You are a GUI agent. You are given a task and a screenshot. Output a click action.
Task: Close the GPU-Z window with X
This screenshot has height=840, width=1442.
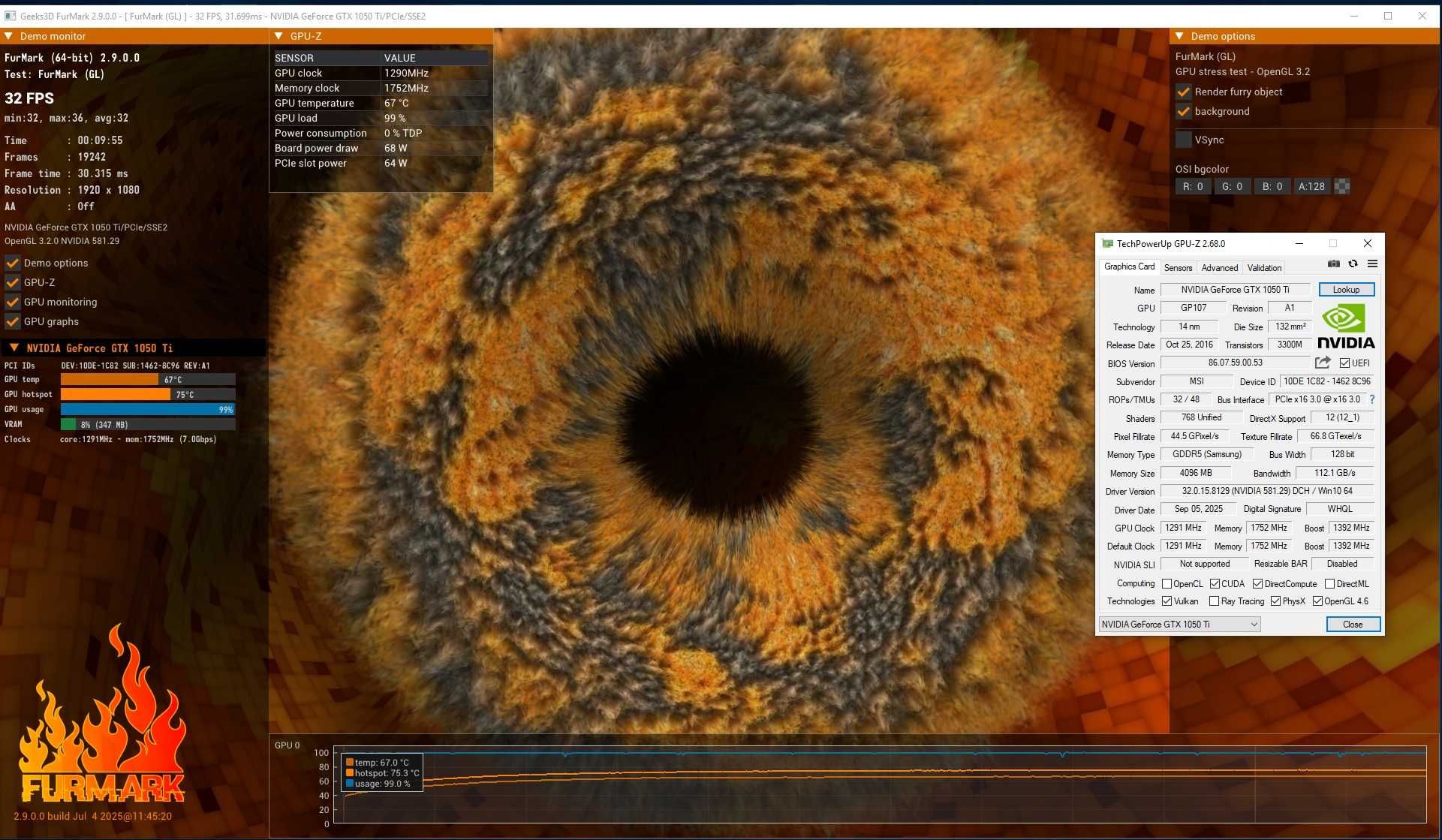(x=1367, y=244)
